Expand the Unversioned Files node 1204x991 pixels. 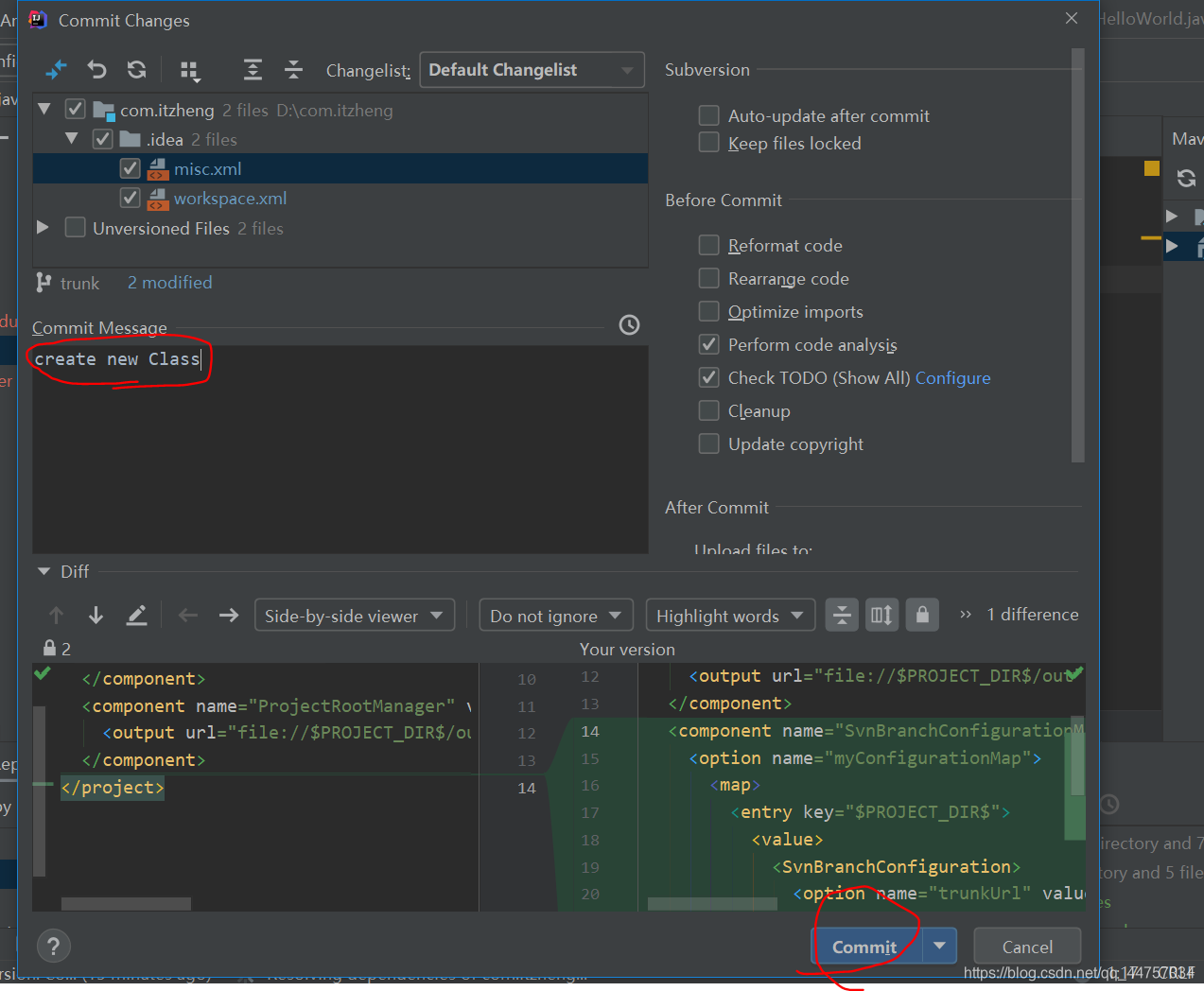43,228
